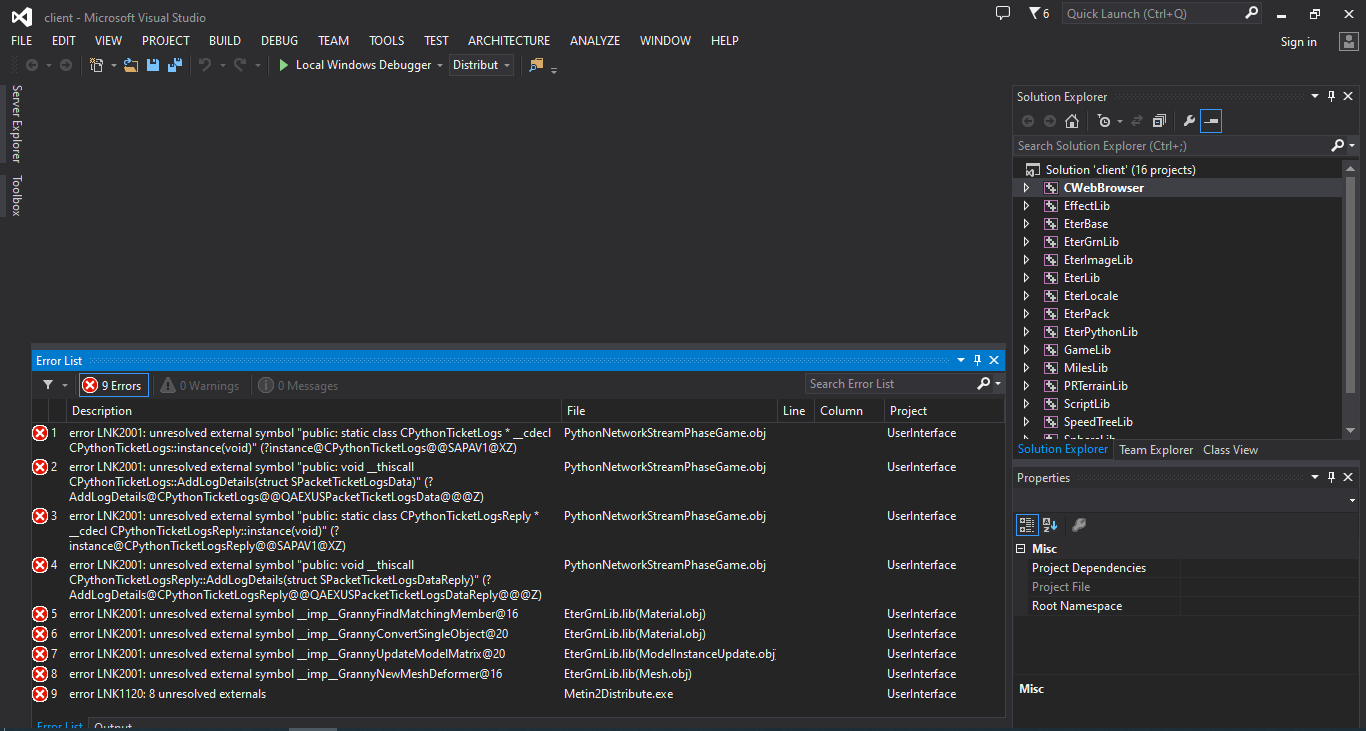Open the ARCHITECTURE menu

tap(509, 41)
